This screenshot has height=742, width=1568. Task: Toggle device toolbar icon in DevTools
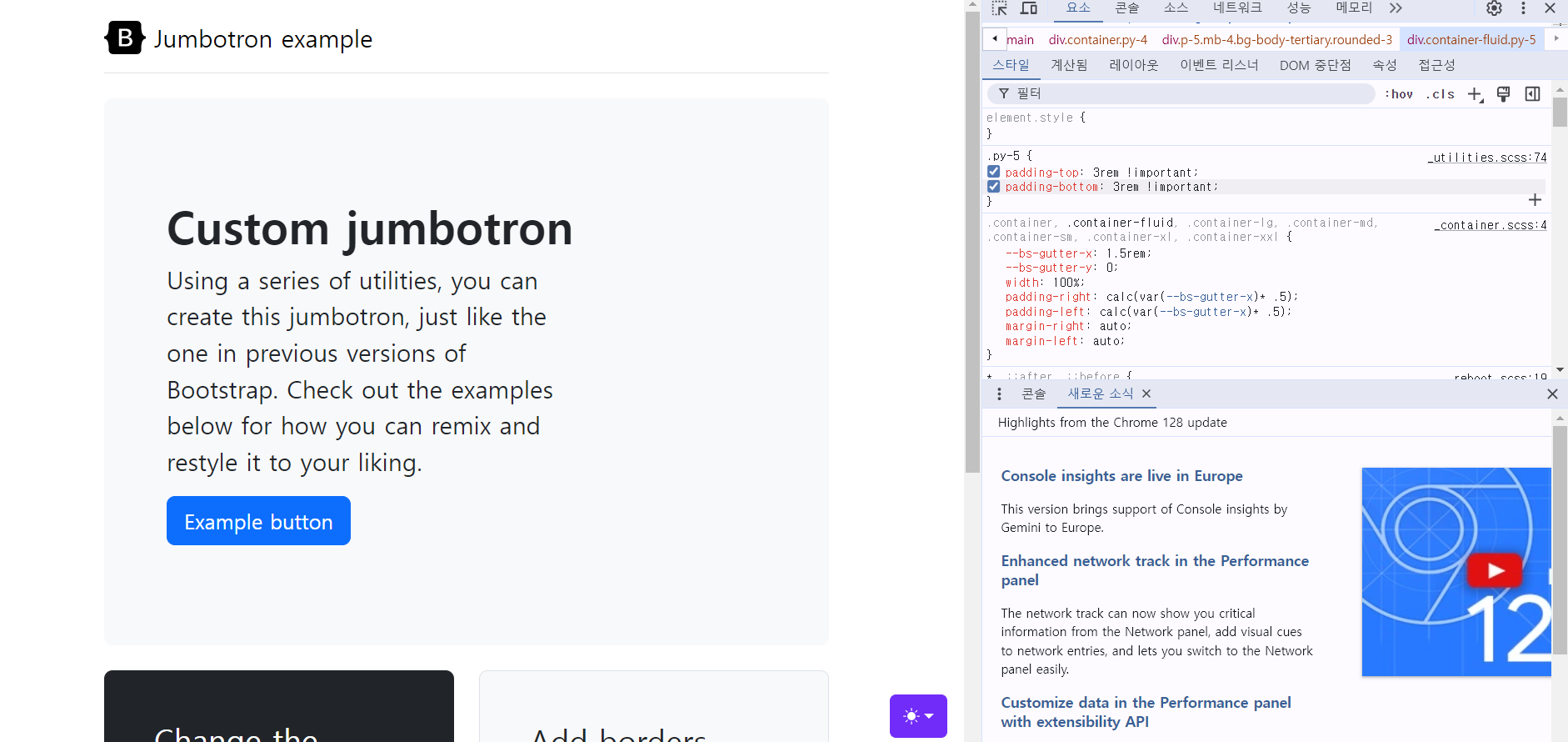[x=1029, y=8]
